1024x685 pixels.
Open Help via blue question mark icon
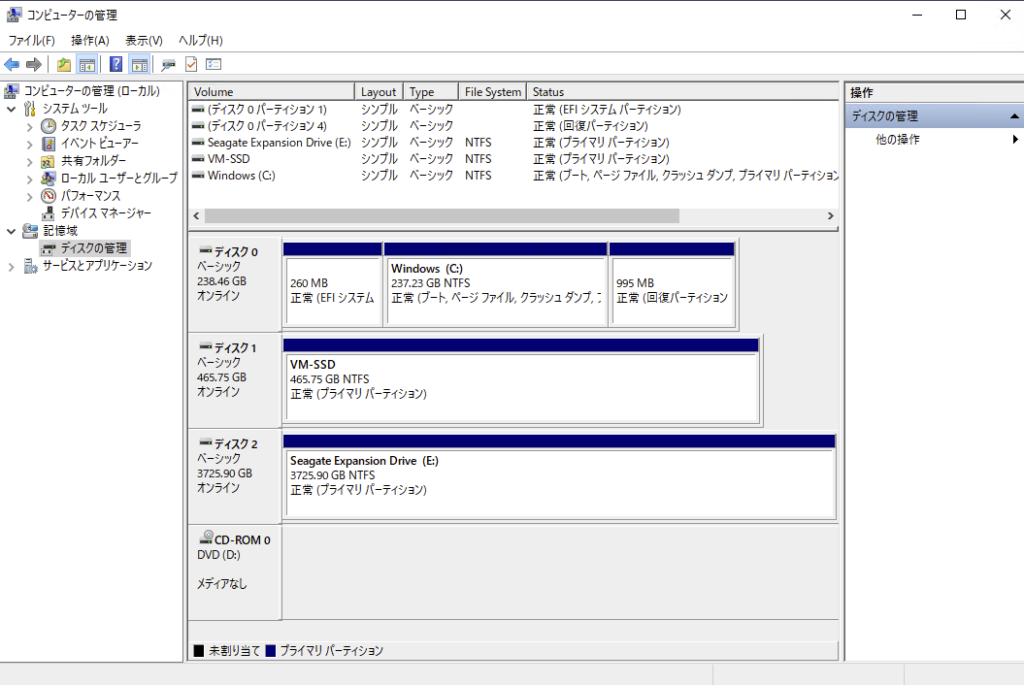tap(116, 65)
